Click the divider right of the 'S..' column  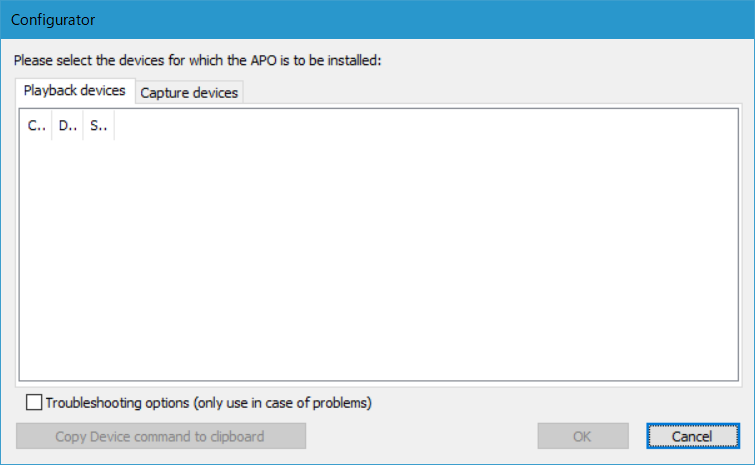pos(114,127)
